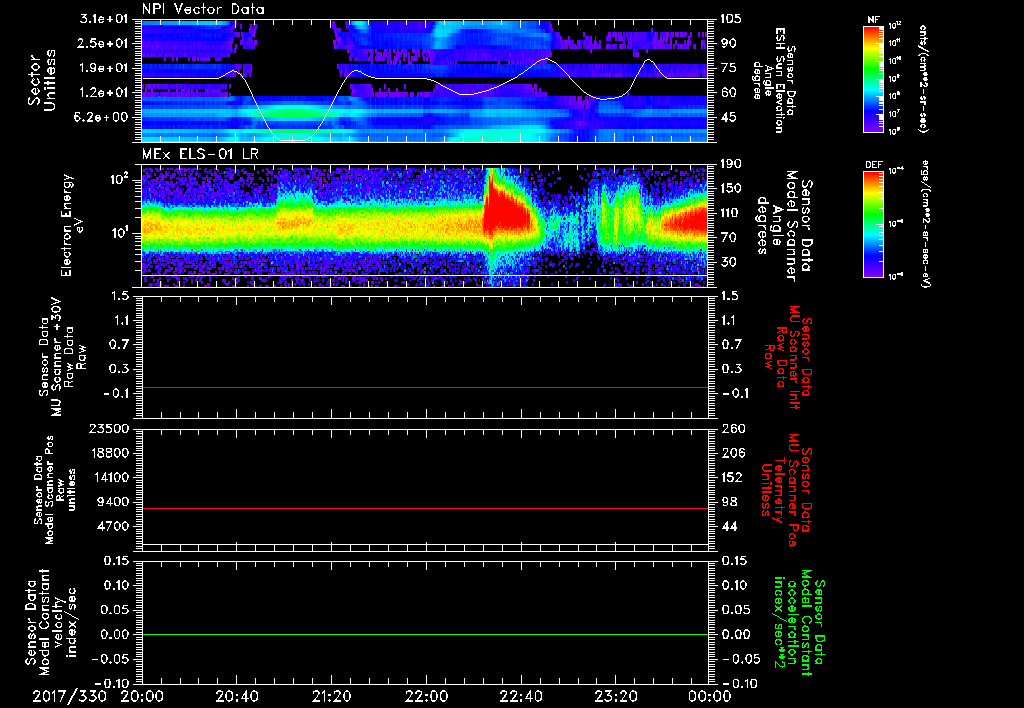Viewport: 1024px width, 708px height.
Task: Click the 4700 scanner position axis value
Action: point(113,526)
